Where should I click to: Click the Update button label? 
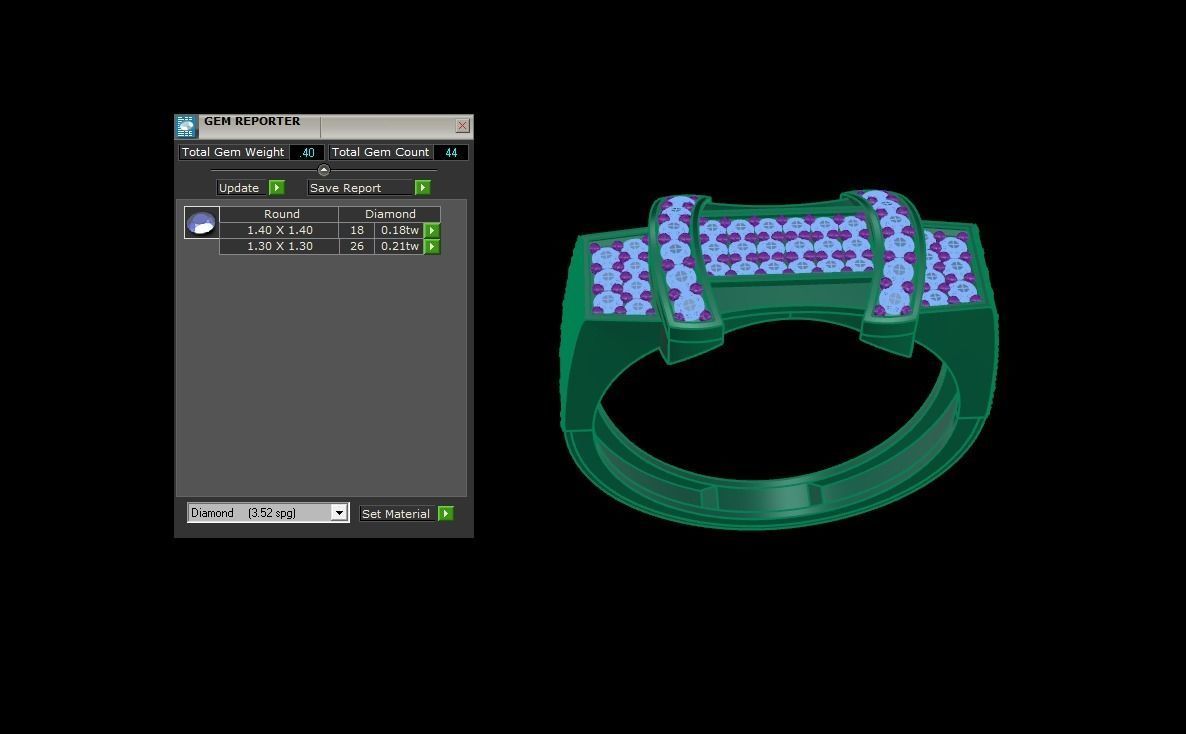tap(239, 188)
